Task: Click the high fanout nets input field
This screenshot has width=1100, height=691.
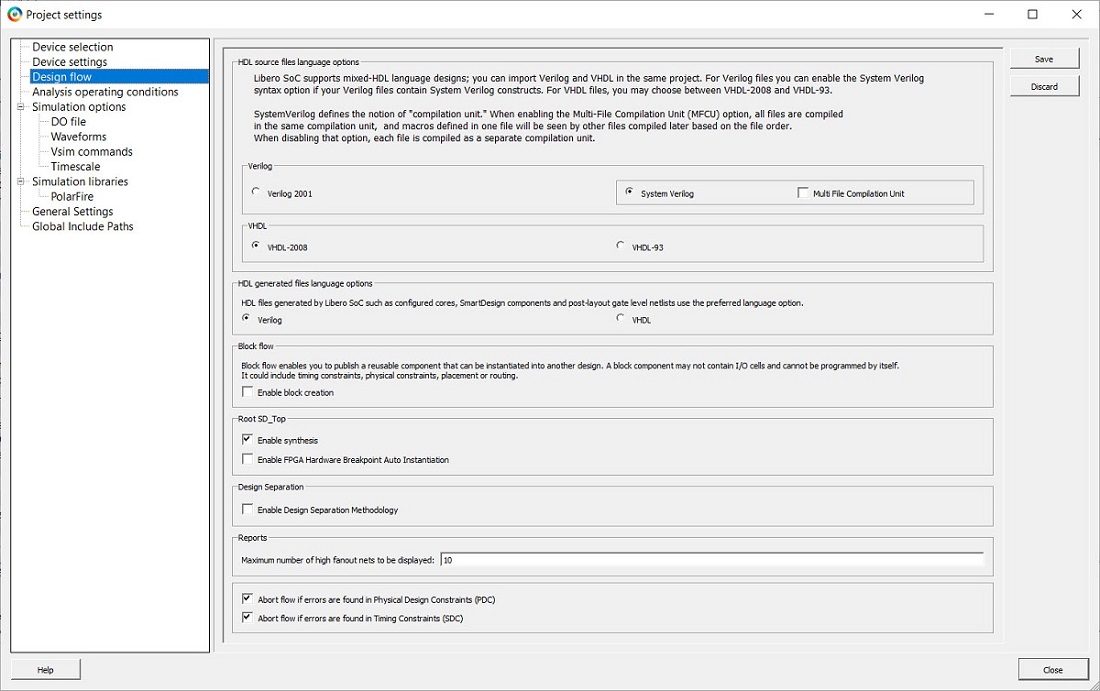Action: point(710,560)
